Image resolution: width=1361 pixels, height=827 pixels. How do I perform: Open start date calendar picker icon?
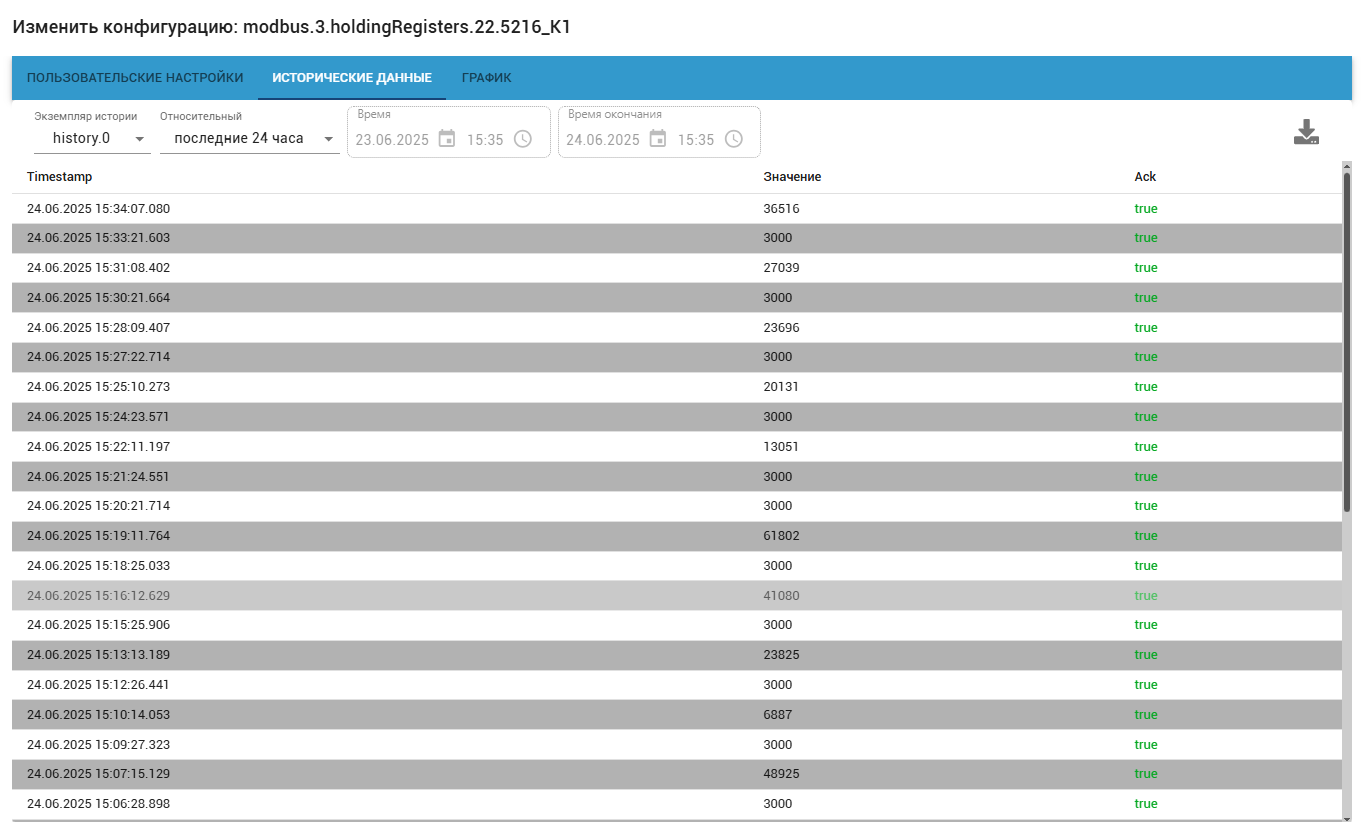click(447, 139)
